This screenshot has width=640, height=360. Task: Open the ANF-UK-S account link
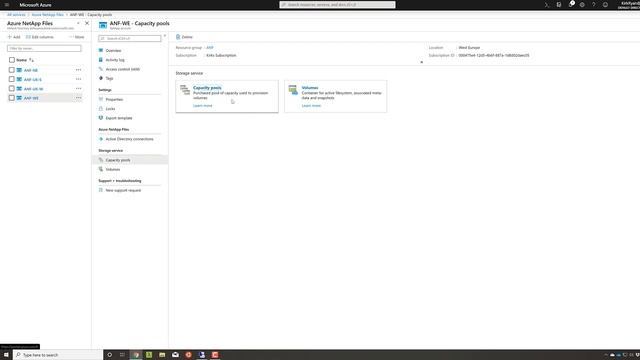pos(33,80)
